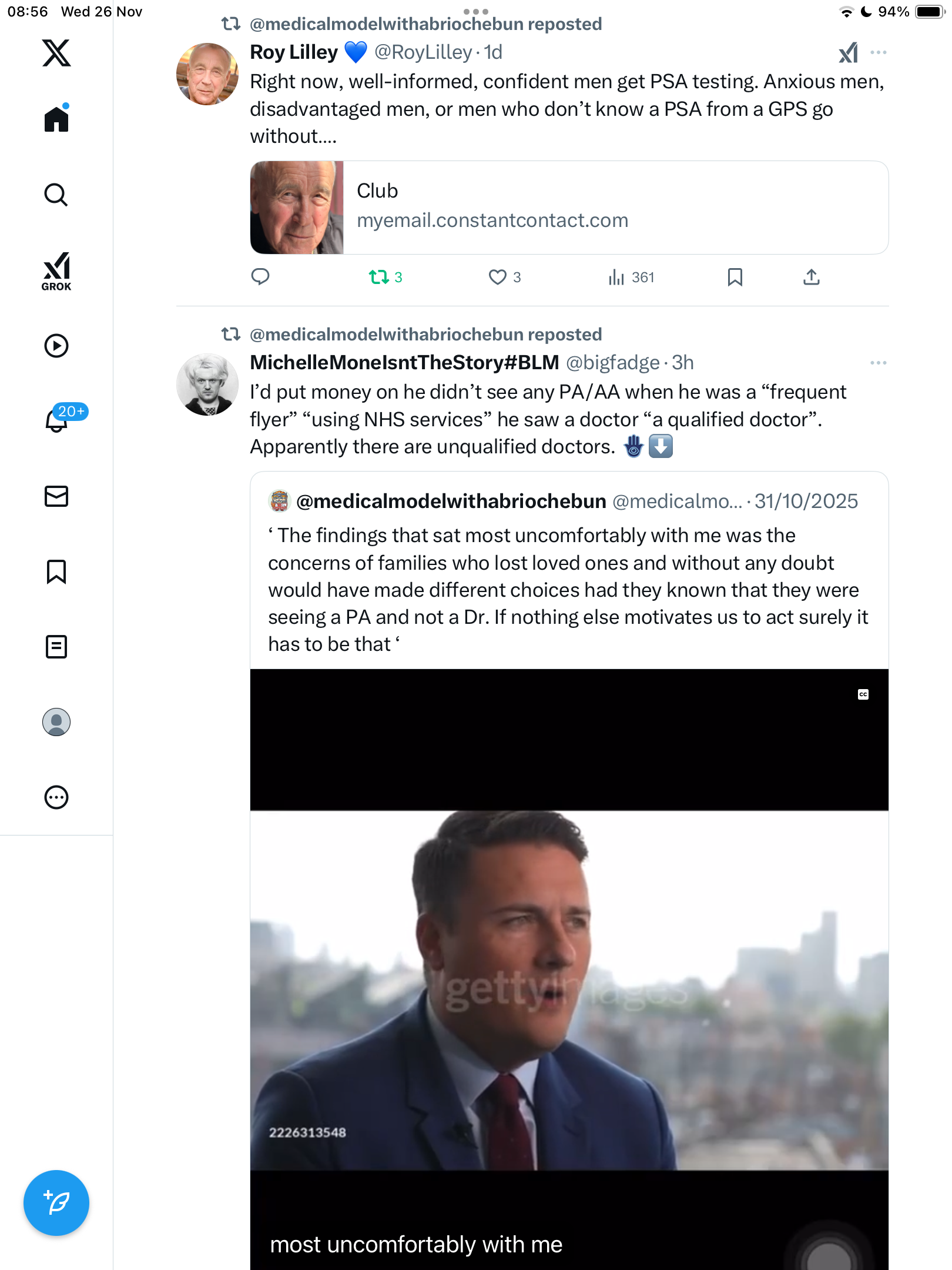Open the Bookmarks sidebar icon
The image size is (952, 1270).
56,571
